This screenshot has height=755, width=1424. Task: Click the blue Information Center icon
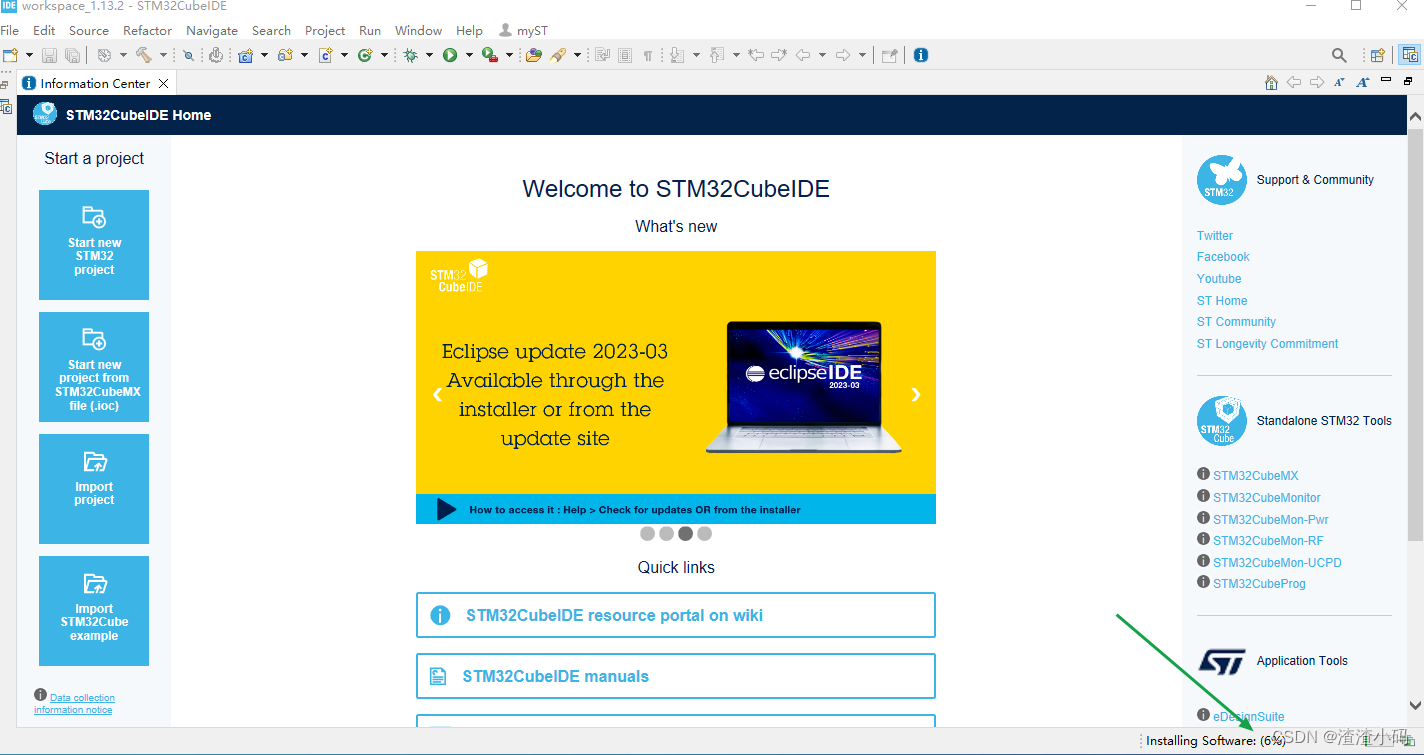pyautogui.click(x=921, y=55)
